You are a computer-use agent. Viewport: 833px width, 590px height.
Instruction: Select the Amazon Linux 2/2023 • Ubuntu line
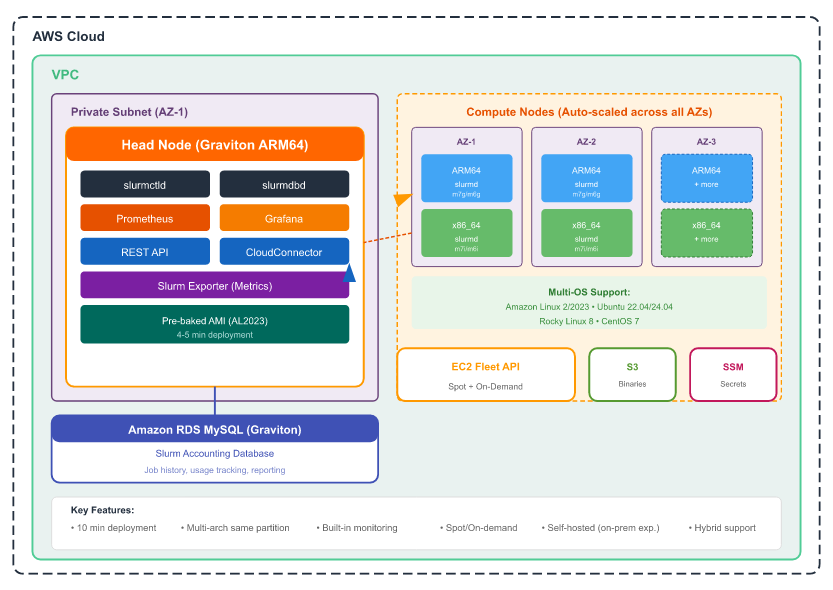point(589,307)
